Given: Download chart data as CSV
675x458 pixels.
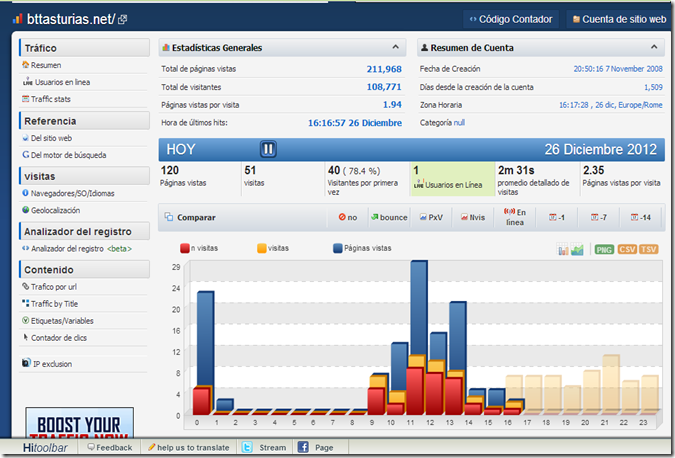Looking at the screenshot, I should (x=627, y=249).
